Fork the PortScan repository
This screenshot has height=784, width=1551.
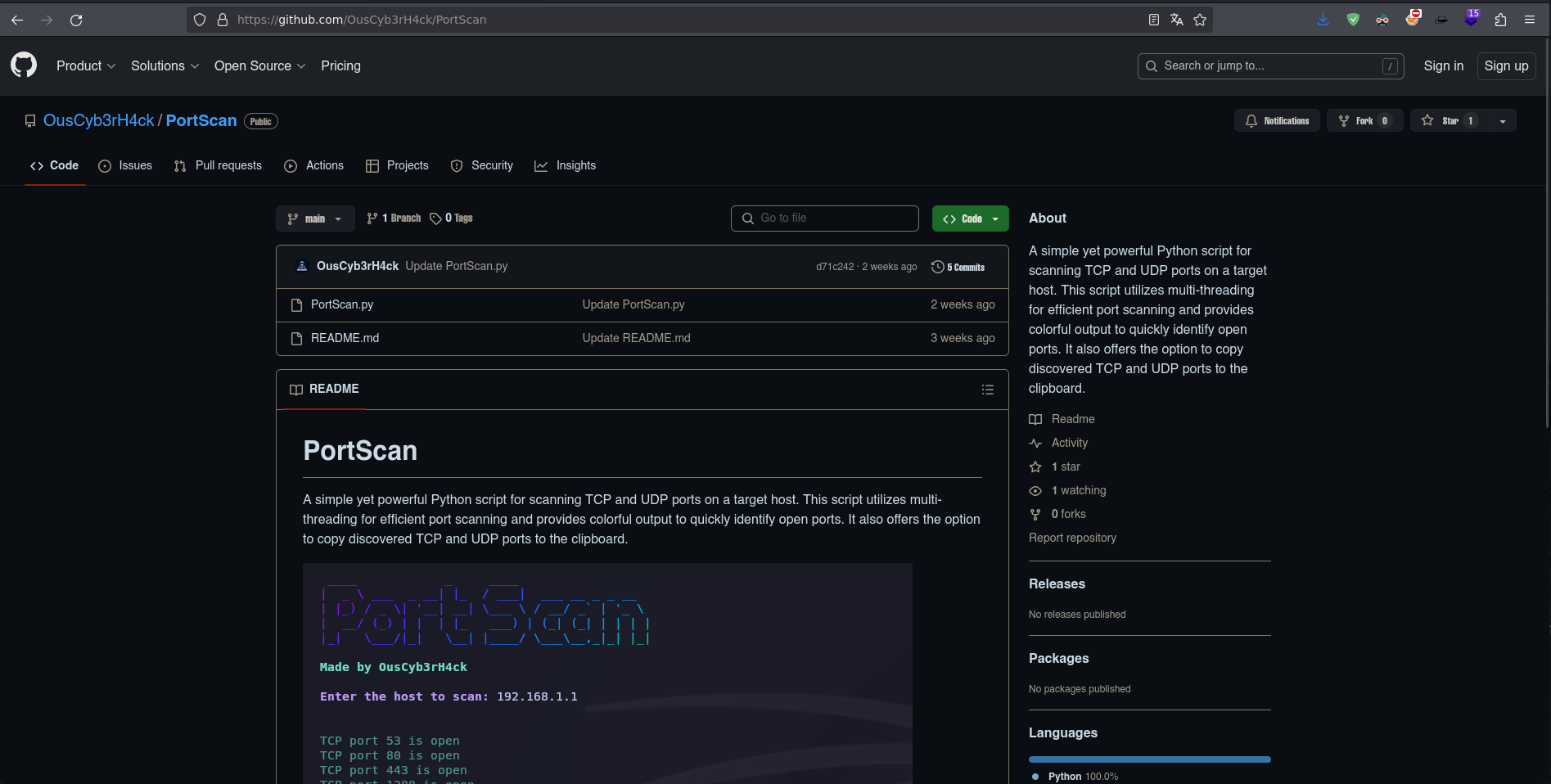1365,120
